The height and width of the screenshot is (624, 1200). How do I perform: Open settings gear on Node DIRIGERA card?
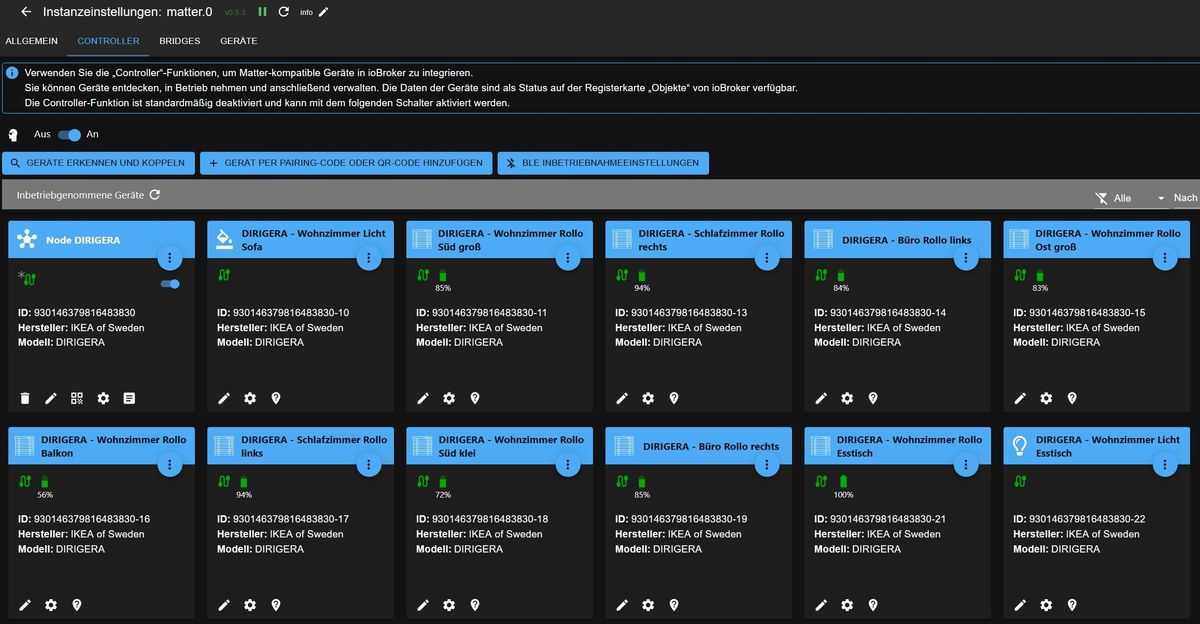pyautogui.click(x=103, y=398)
